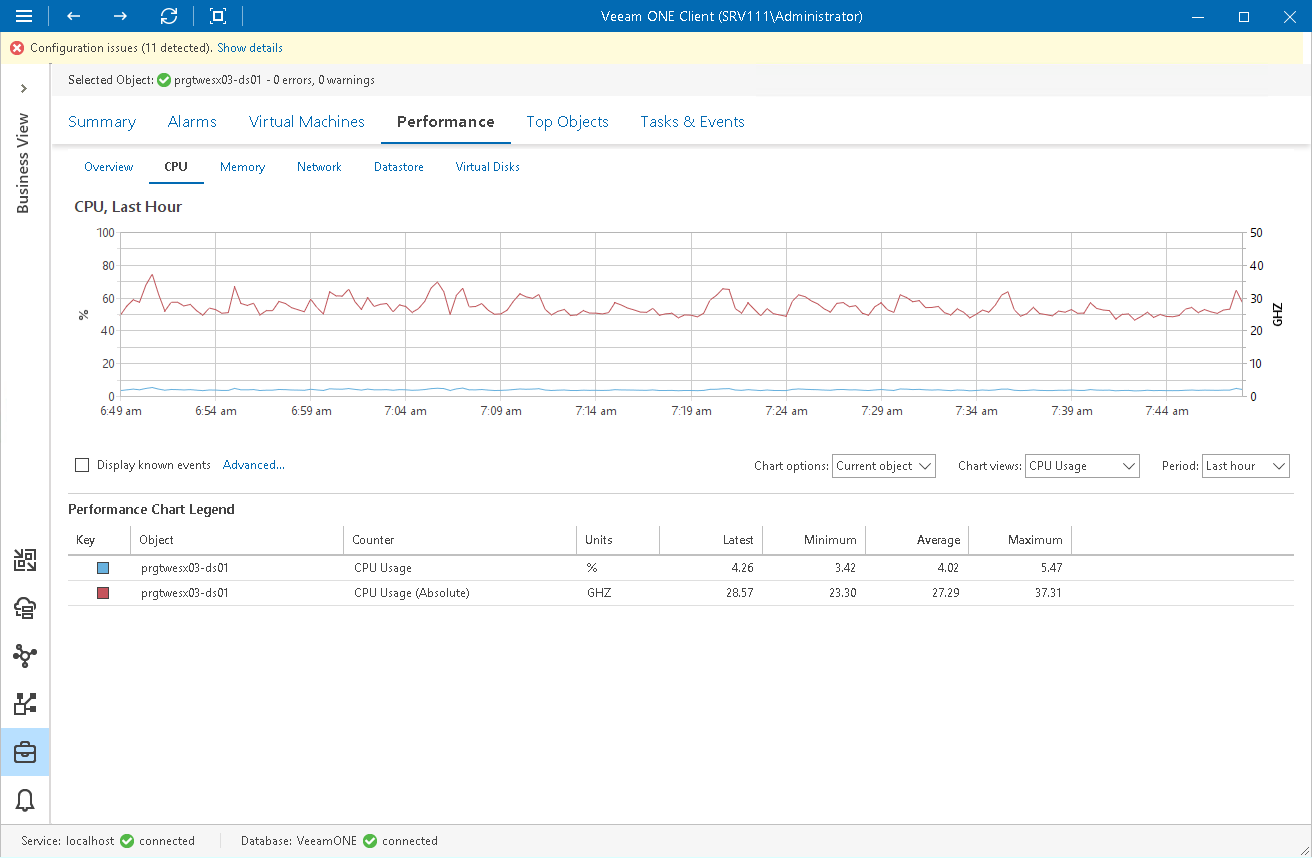Expand the Business View sidebar panel
The image size is (1312, 858).
[x=25, y=88]
